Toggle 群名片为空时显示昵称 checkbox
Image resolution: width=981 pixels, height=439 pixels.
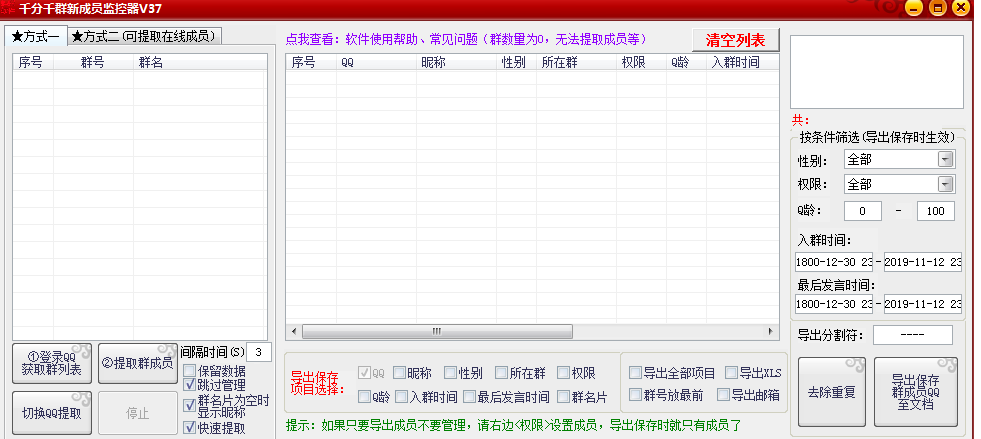[189, 405]
